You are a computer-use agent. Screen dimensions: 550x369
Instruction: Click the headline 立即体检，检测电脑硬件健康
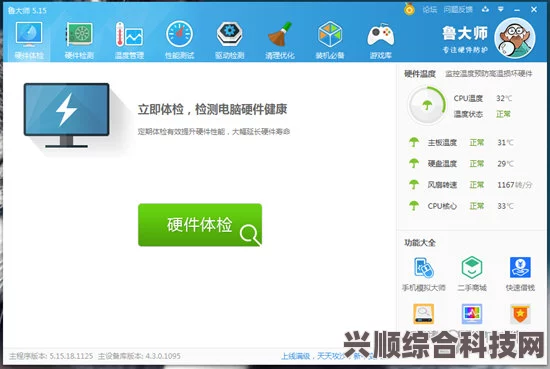(212, 109)
